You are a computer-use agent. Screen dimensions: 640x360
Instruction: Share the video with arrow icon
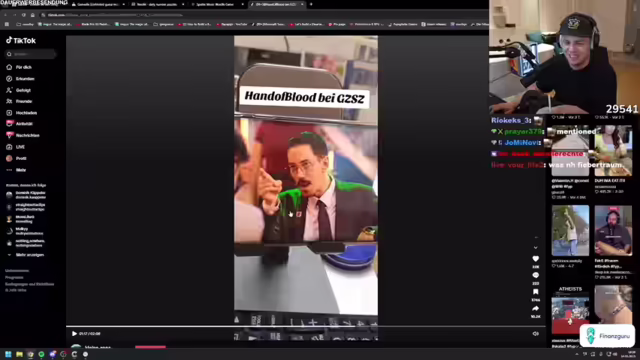point(536,309)
